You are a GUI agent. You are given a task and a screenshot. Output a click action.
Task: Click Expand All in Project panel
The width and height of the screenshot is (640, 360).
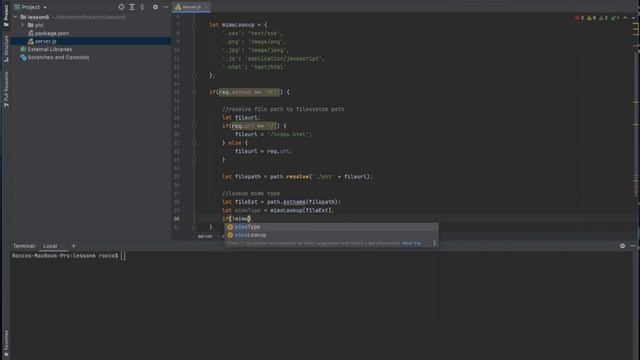coord(132,7)
